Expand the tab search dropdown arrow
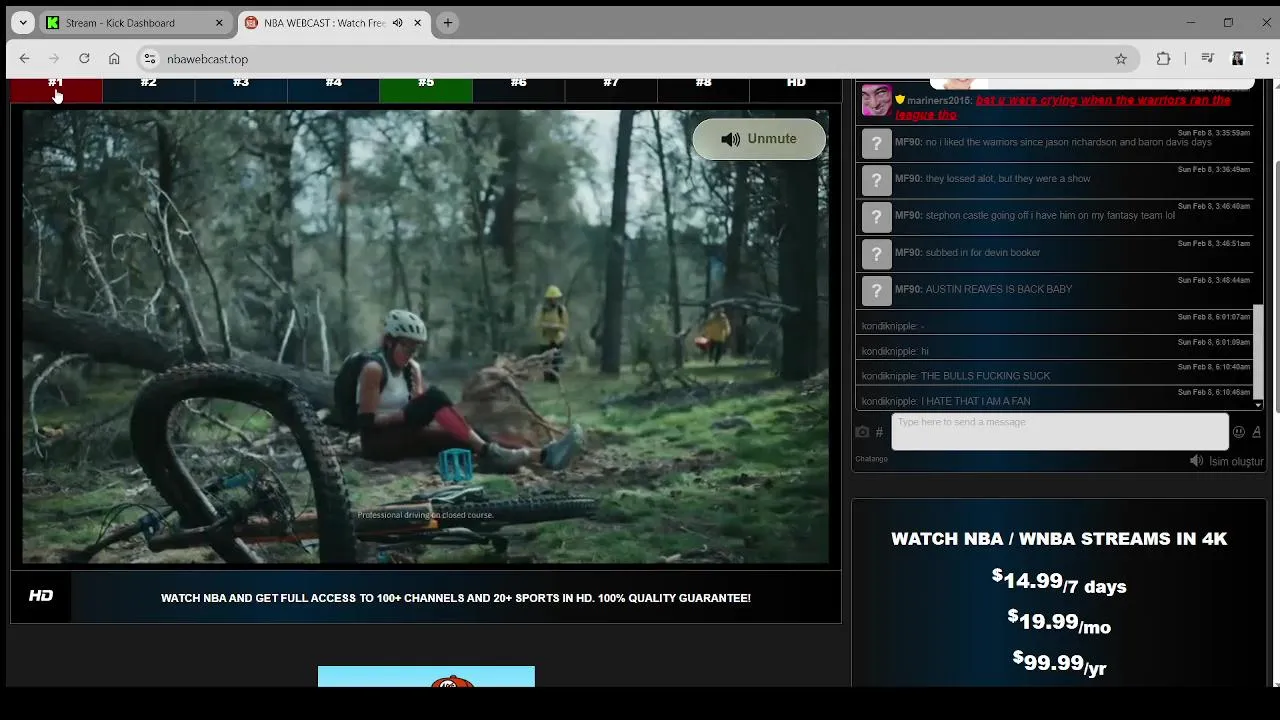The image size is (1280, 720). tap(22, 23)
